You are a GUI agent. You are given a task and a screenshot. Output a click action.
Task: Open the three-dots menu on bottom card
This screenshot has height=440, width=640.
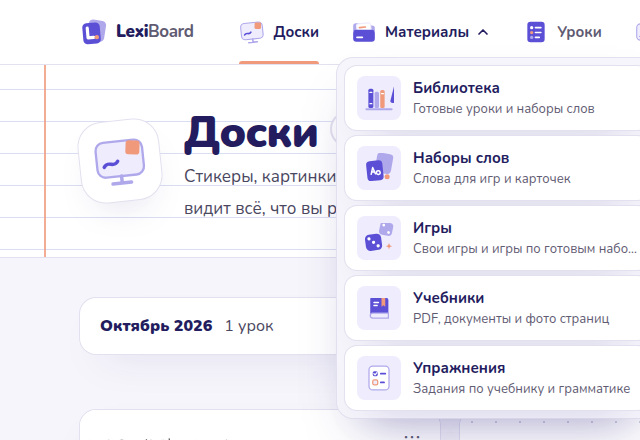(x=412, y=437)
